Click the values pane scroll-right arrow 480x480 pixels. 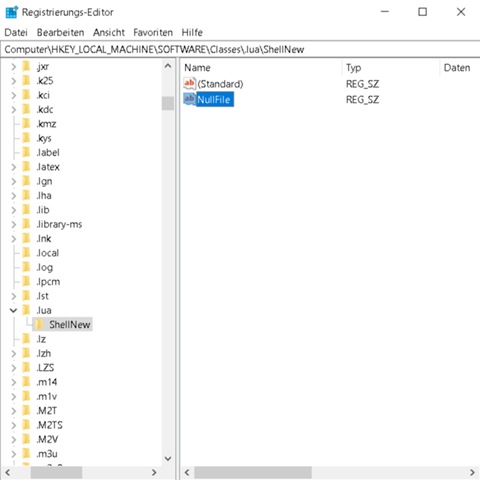click(x=472, y=472)
